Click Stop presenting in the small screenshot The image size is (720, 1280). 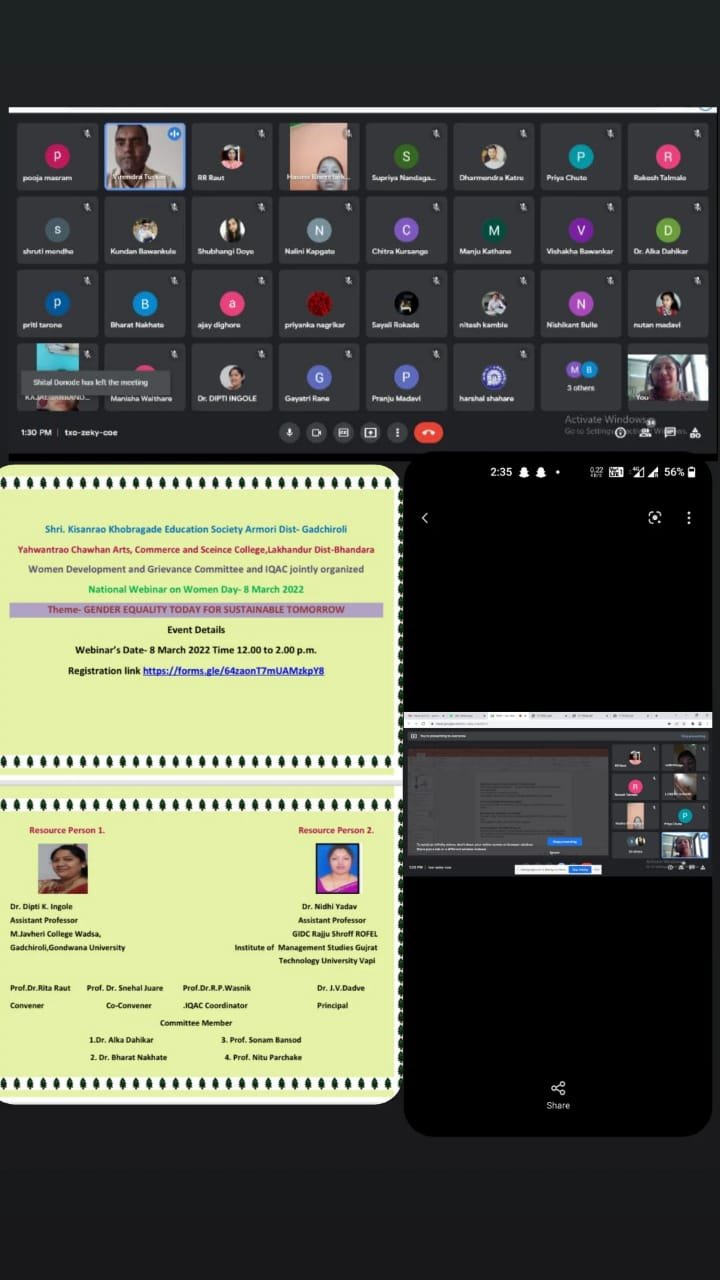coord(563,842)
